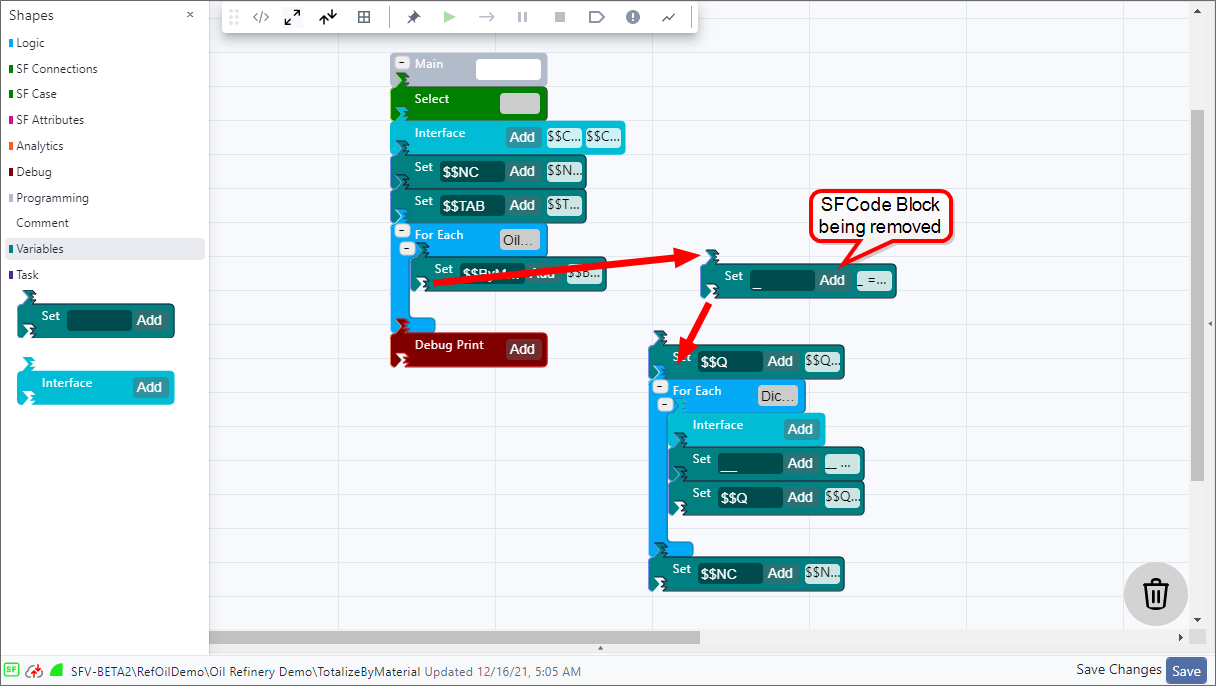Click the Main block name input field
Screen dimensions: 1216x686
(x=508, y=70)
